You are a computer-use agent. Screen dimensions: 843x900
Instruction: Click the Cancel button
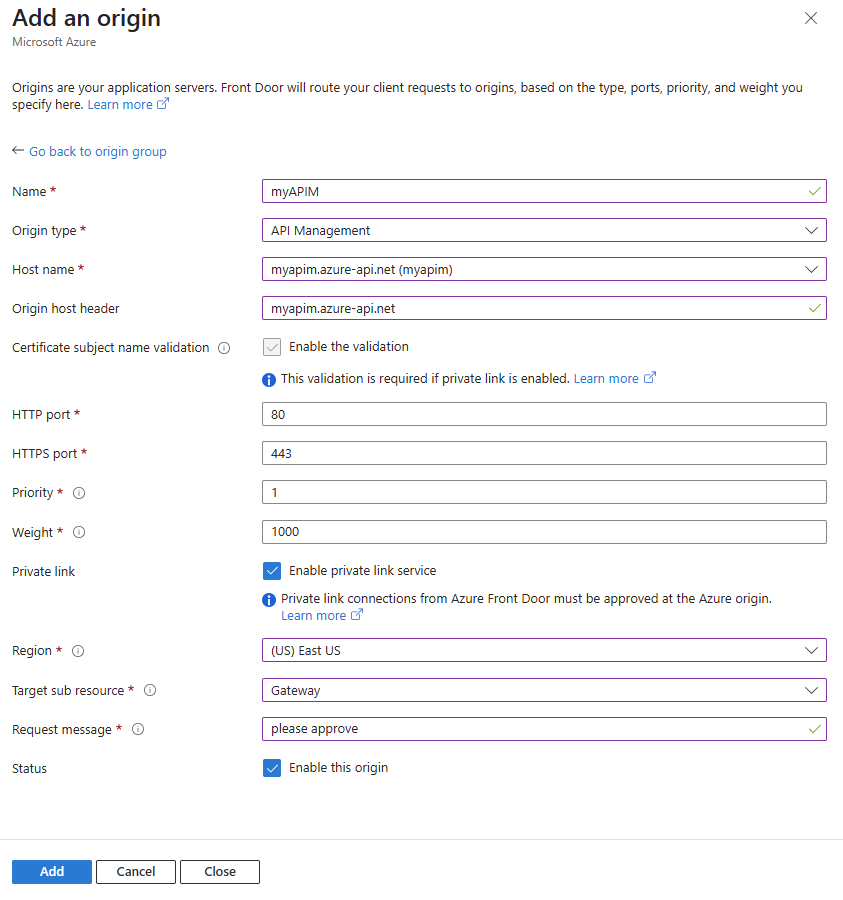[x=136, y=872]
